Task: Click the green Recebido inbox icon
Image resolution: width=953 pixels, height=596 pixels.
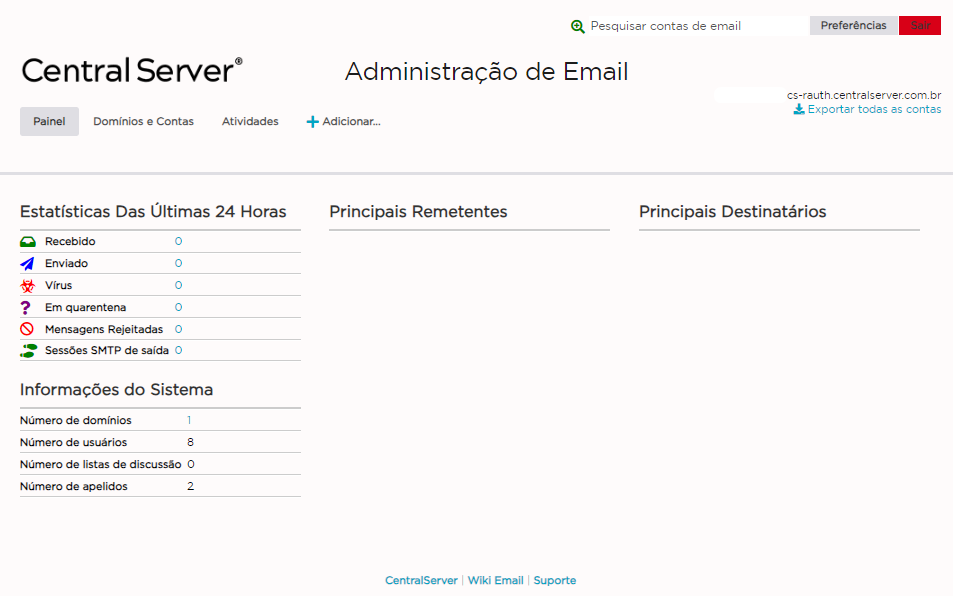Action: [x=28, y=242]
